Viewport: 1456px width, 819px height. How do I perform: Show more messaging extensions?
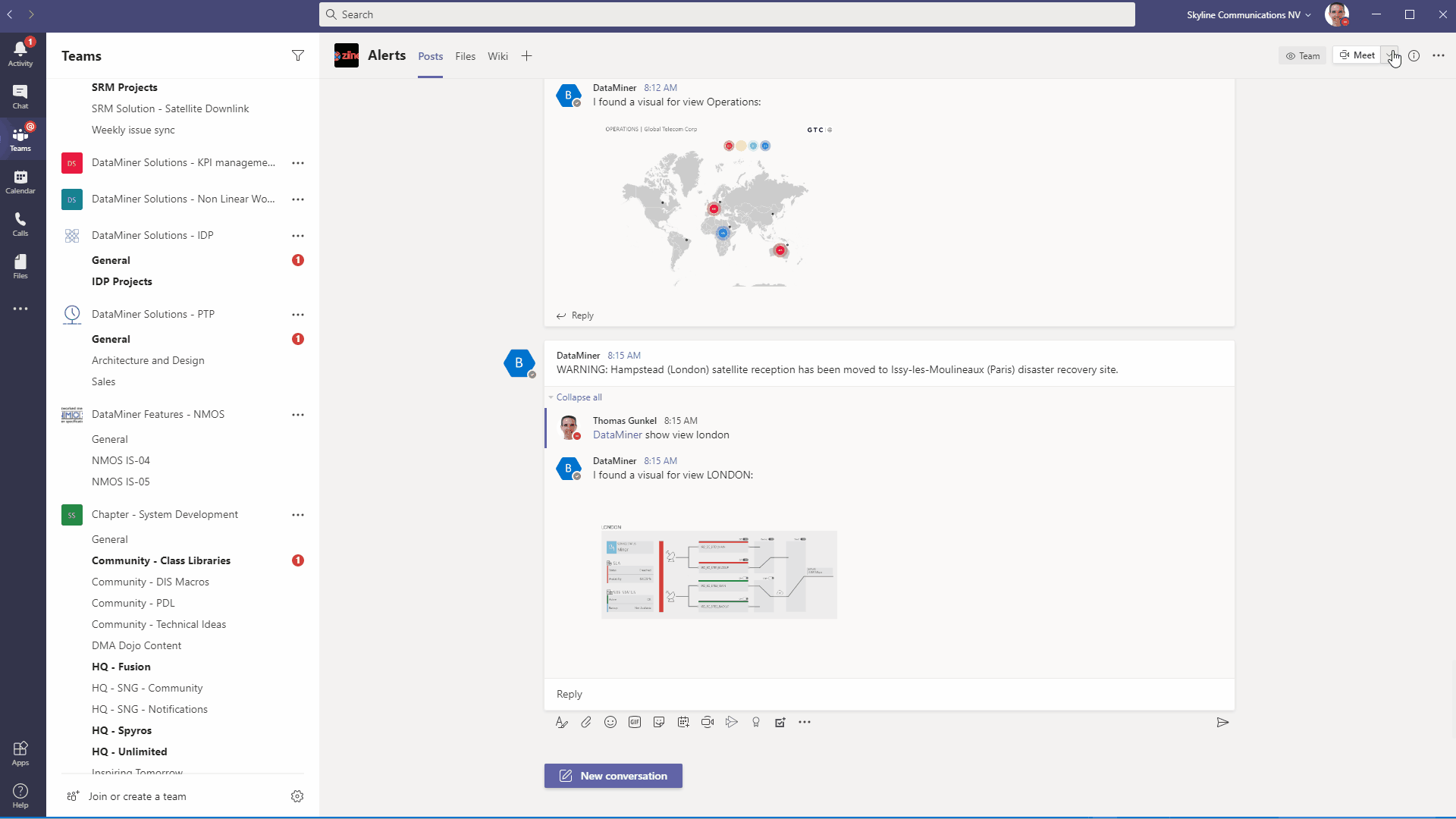(805, 722)
